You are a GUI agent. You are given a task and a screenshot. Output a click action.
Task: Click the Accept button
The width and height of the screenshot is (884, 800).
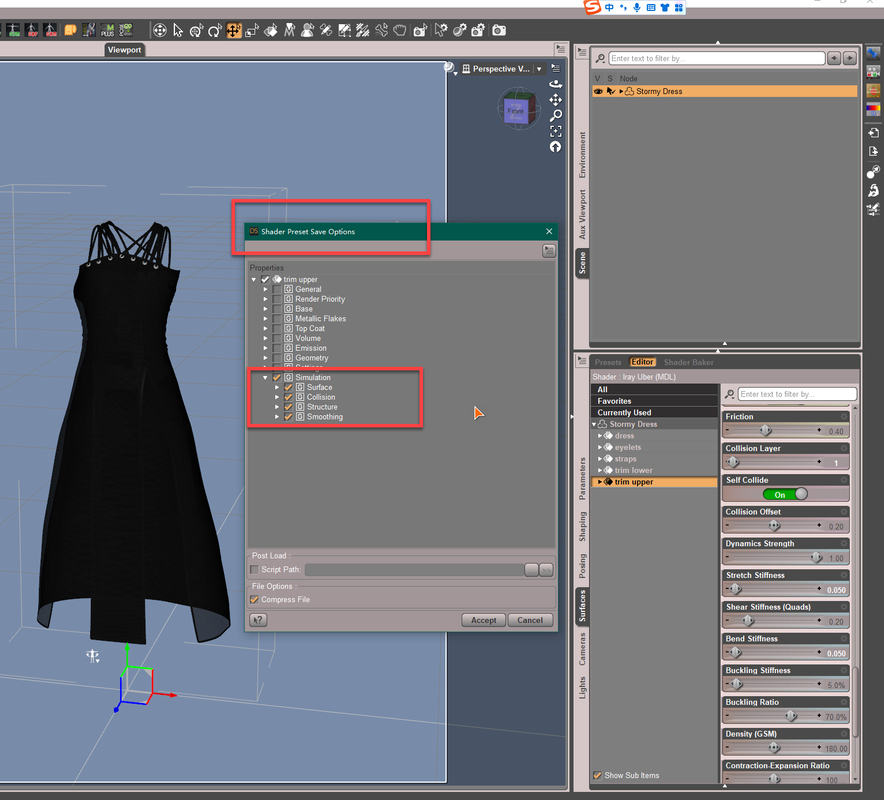(484, 620)
